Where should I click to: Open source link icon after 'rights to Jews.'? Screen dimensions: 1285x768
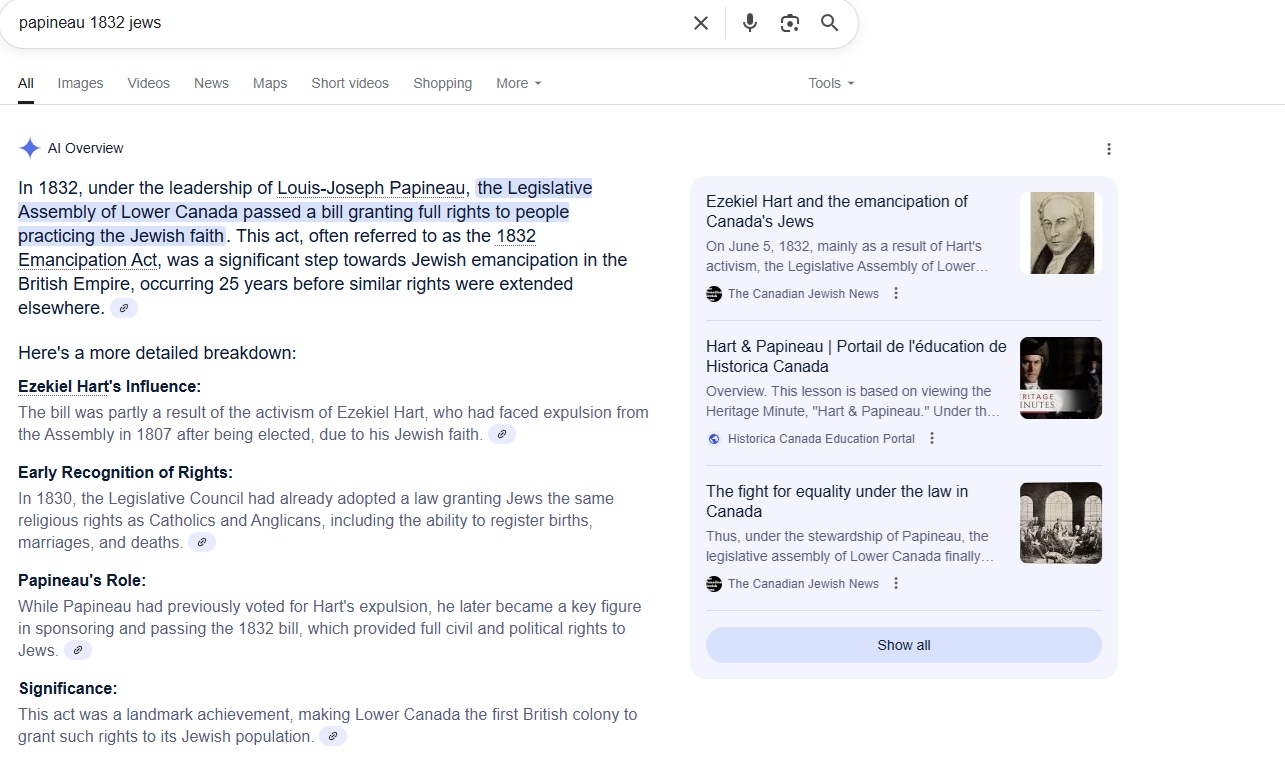point(78,650)
